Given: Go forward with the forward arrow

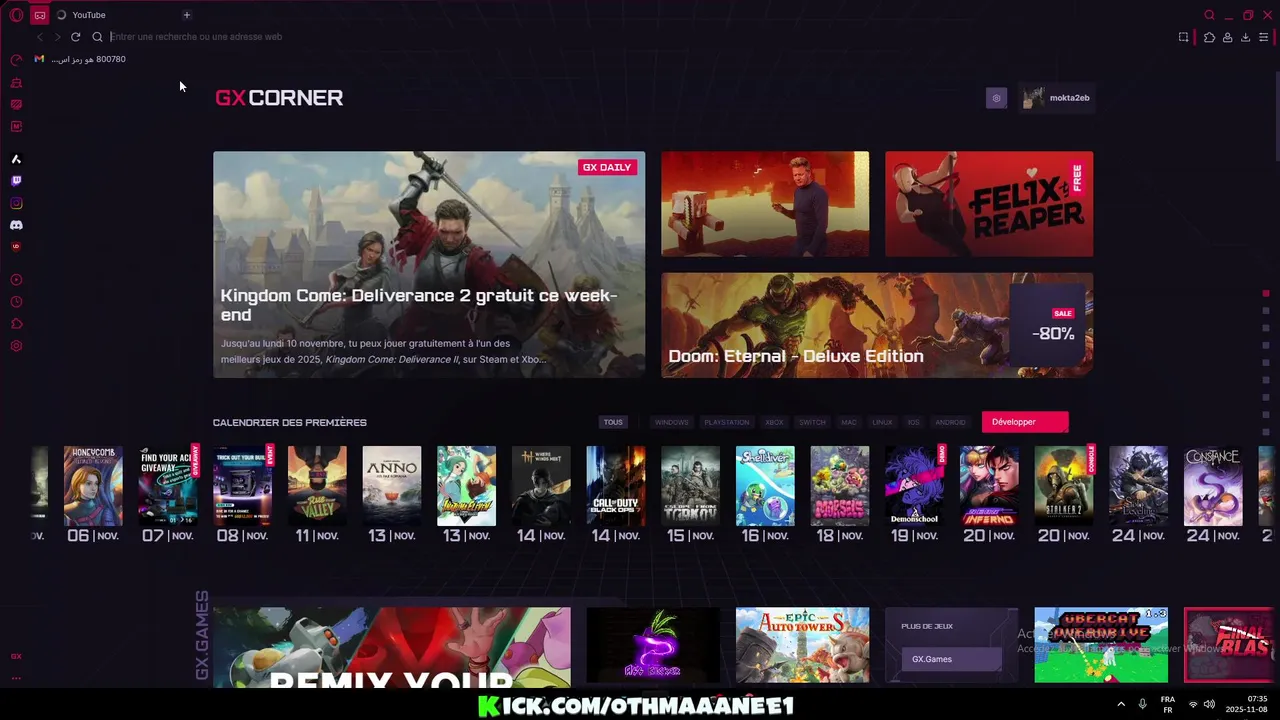Looking at the screenshot, I should coord(57,37).
